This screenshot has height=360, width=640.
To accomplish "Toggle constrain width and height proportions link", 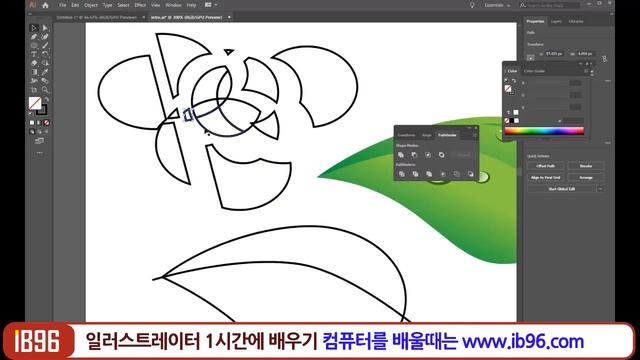I will (604, 59).
